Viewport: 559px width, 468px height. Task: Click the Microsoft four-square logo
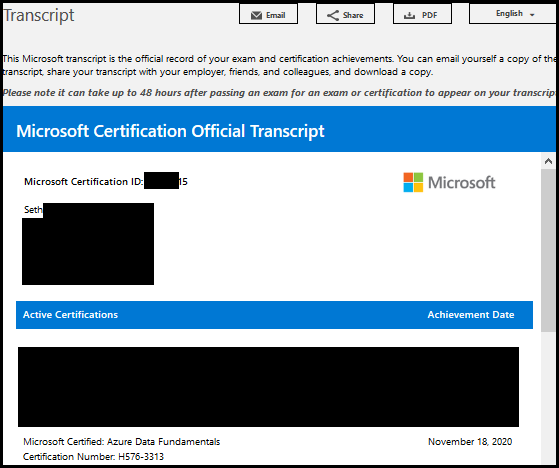[413, 182]
